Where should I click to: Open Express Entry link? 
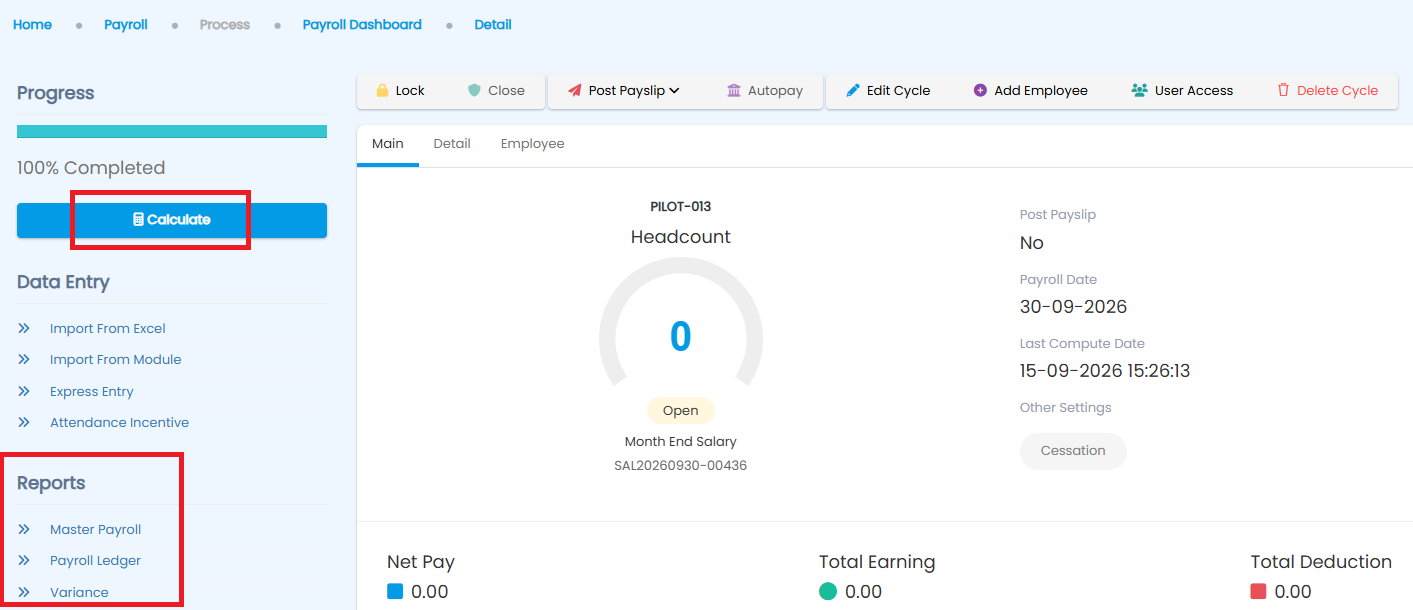click(92, 391)
